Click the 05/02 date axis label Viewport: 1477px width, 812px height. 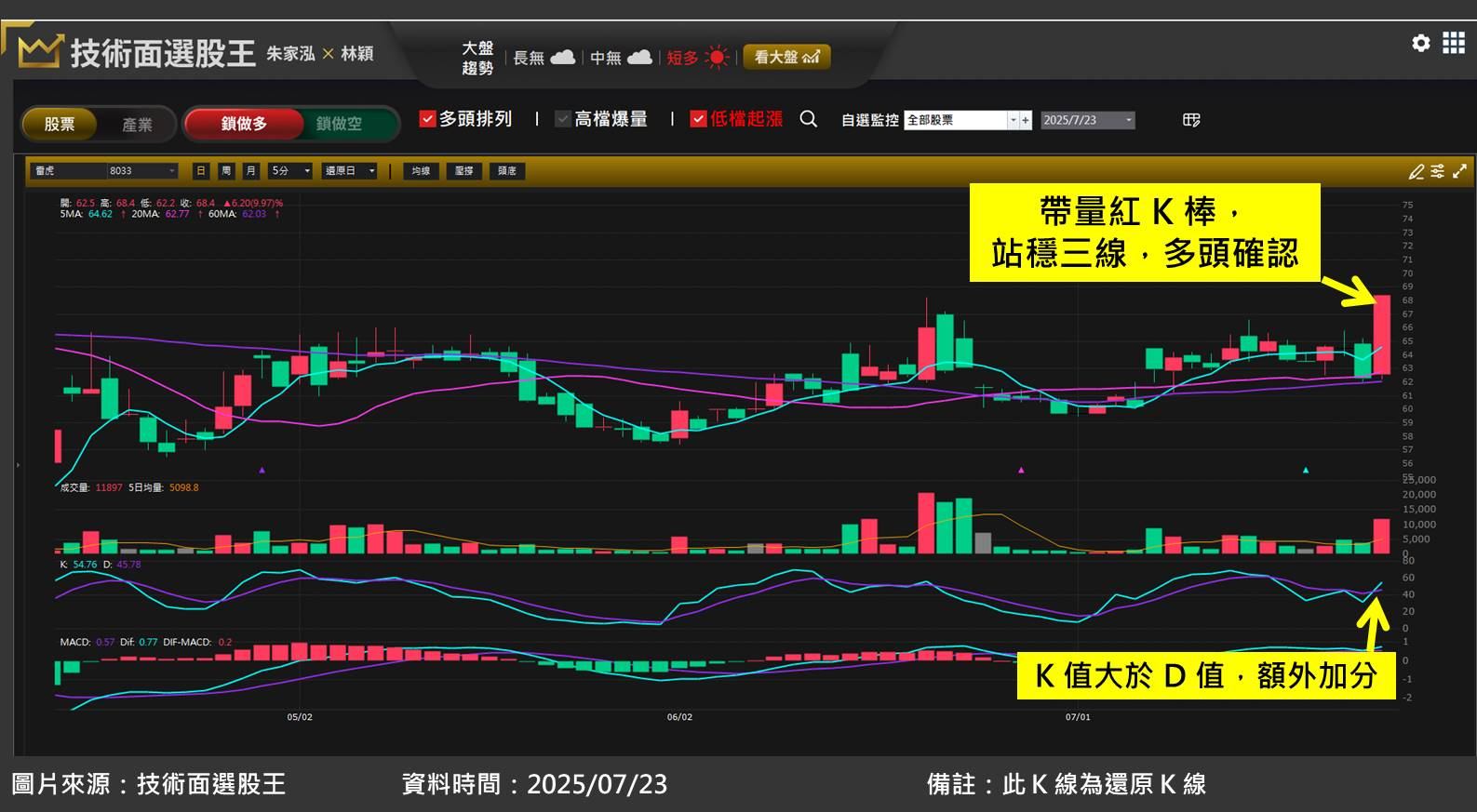[300, 717]
